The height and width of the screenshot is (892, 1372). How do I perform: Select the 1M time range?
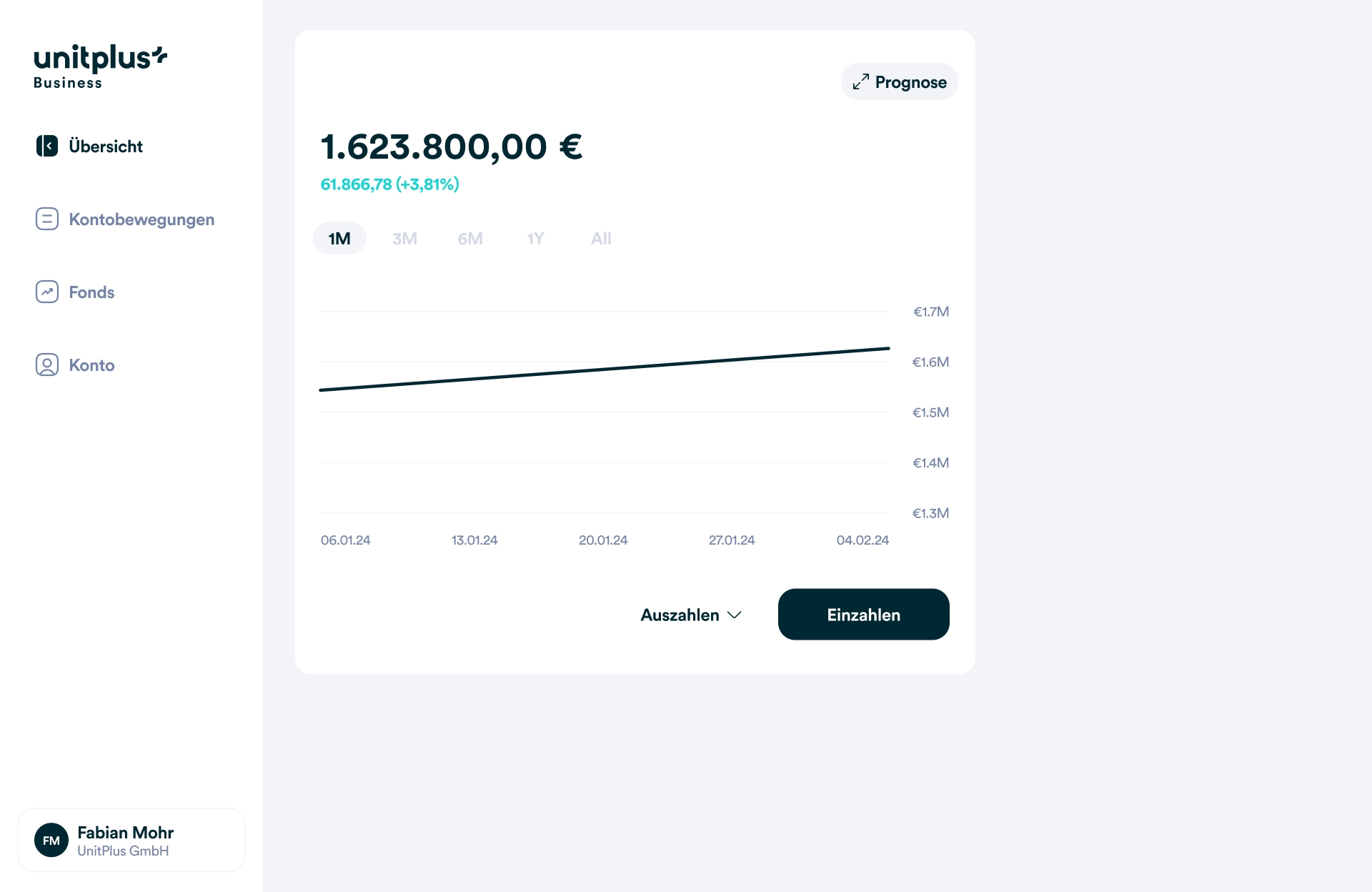339,239
